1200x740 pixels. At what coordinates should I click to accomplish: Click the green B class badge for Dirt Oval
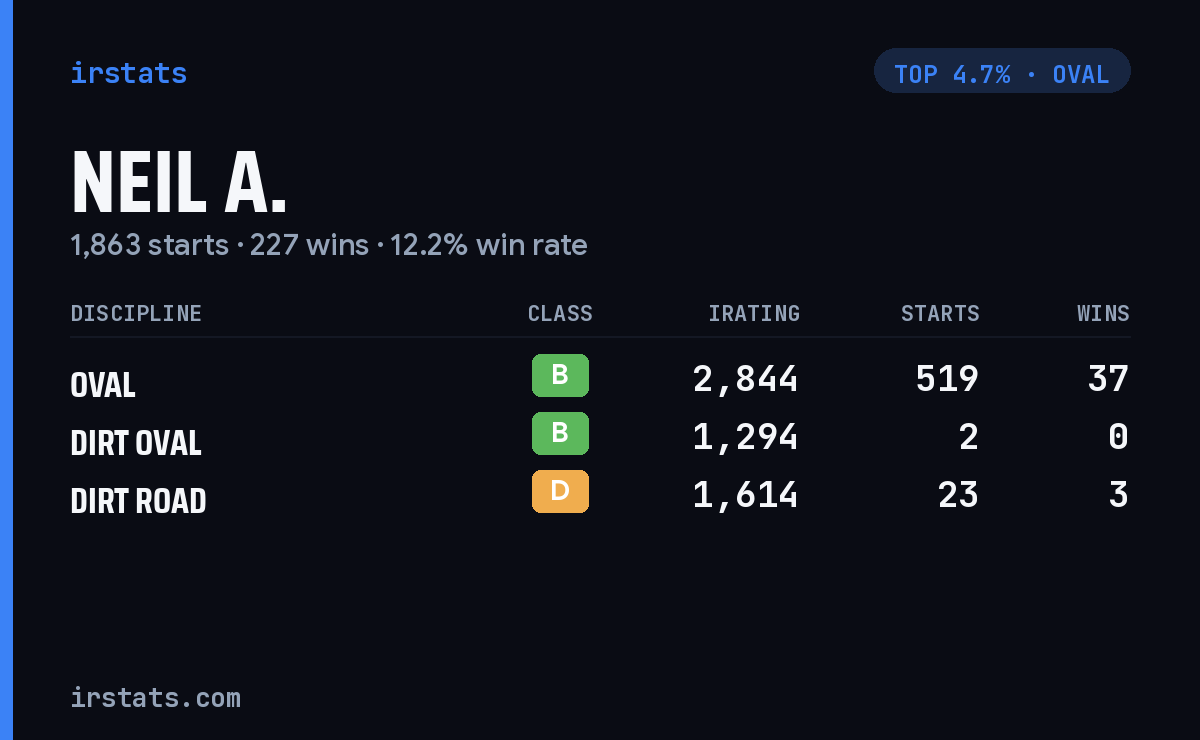tap(560, 433)
